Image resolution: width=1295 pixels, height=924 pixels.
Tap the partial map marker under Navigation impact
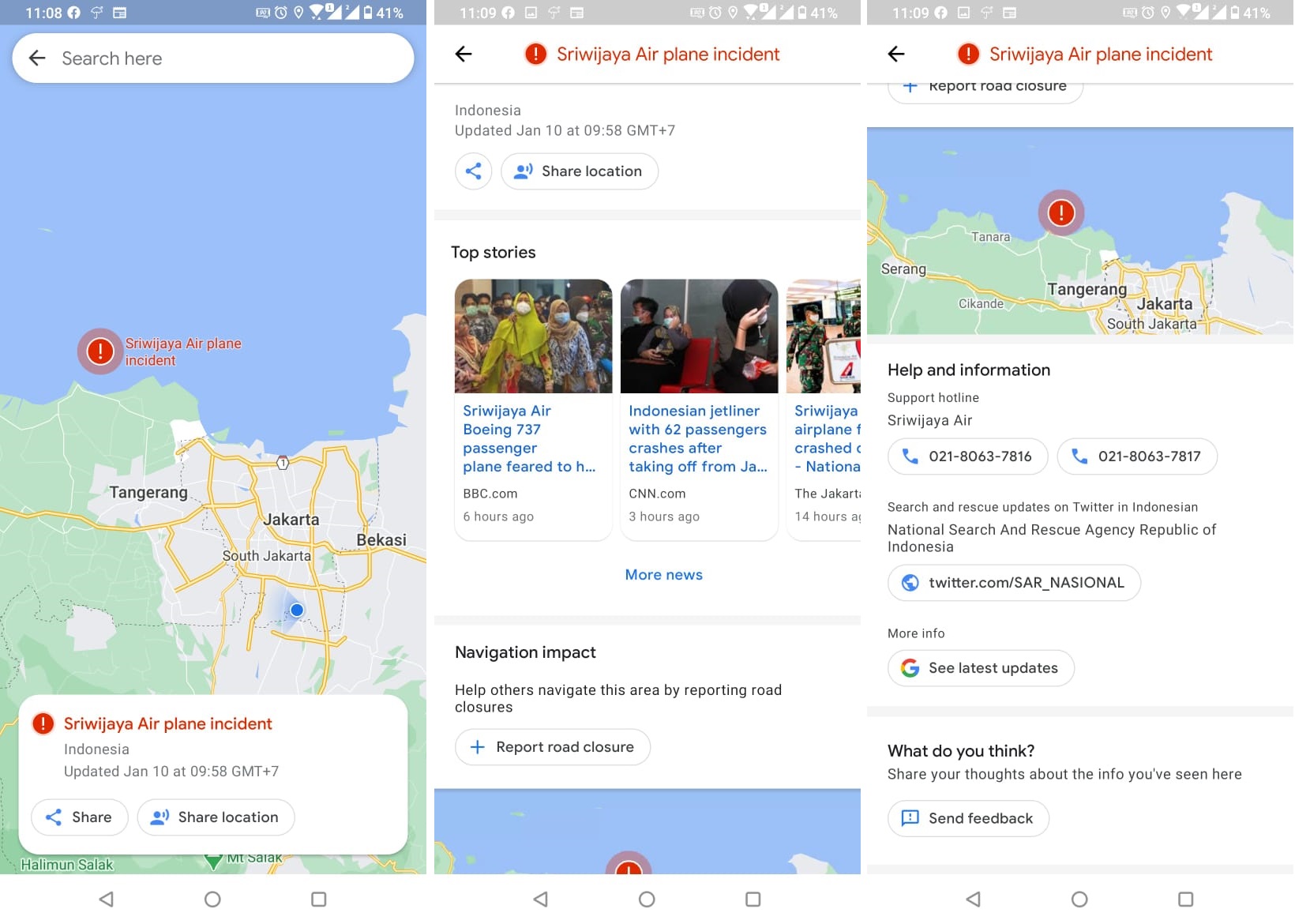click(629, 863)
